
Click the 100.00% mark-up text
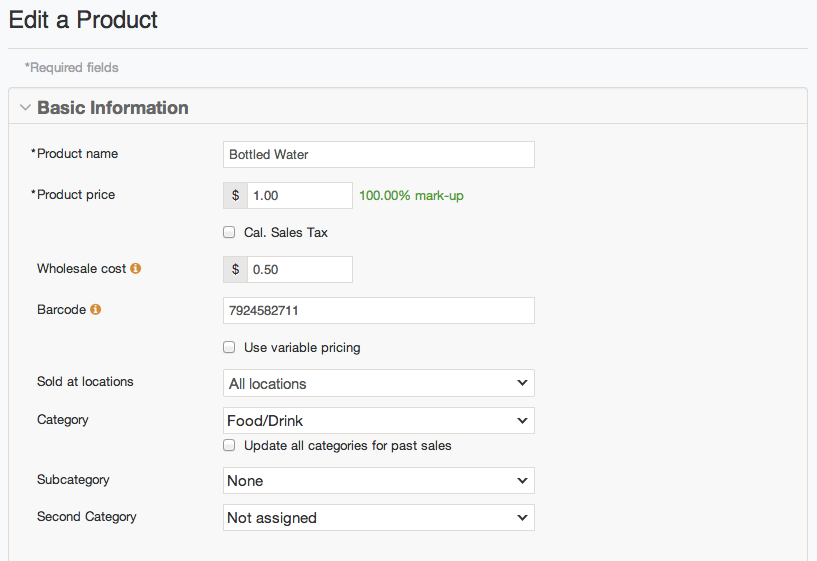(x=411, y=196)
